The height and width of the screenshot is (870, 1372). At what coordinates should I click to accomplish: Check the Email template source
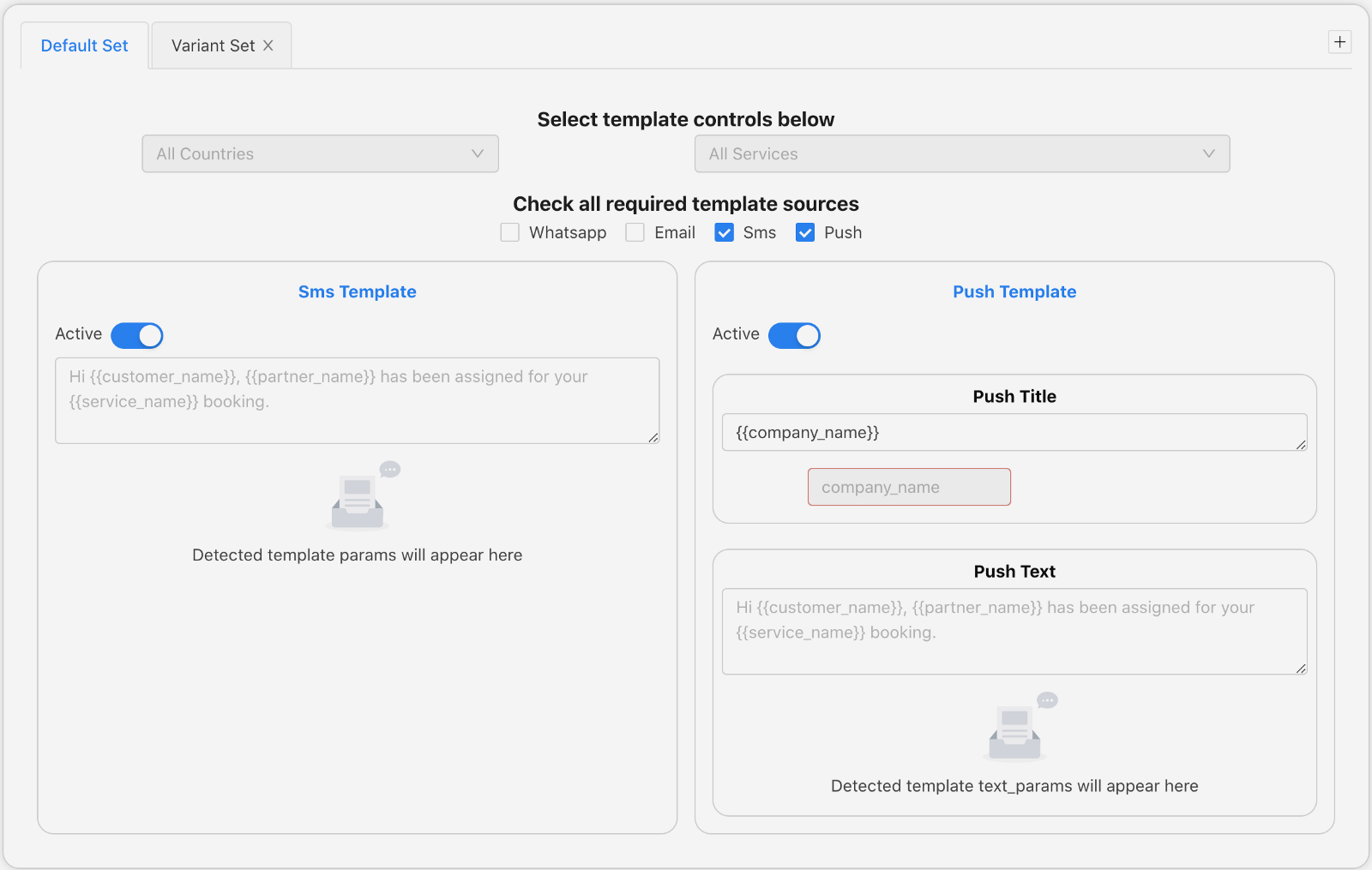click(x=635, y=232)
